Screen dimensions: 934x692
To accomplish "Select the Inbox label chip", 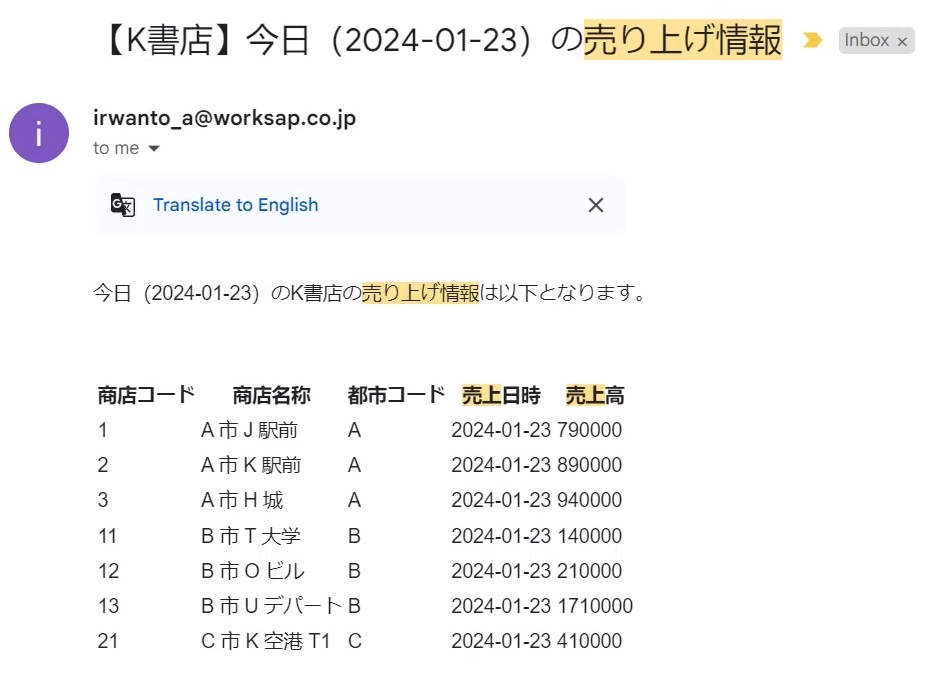I will [869, 40].
